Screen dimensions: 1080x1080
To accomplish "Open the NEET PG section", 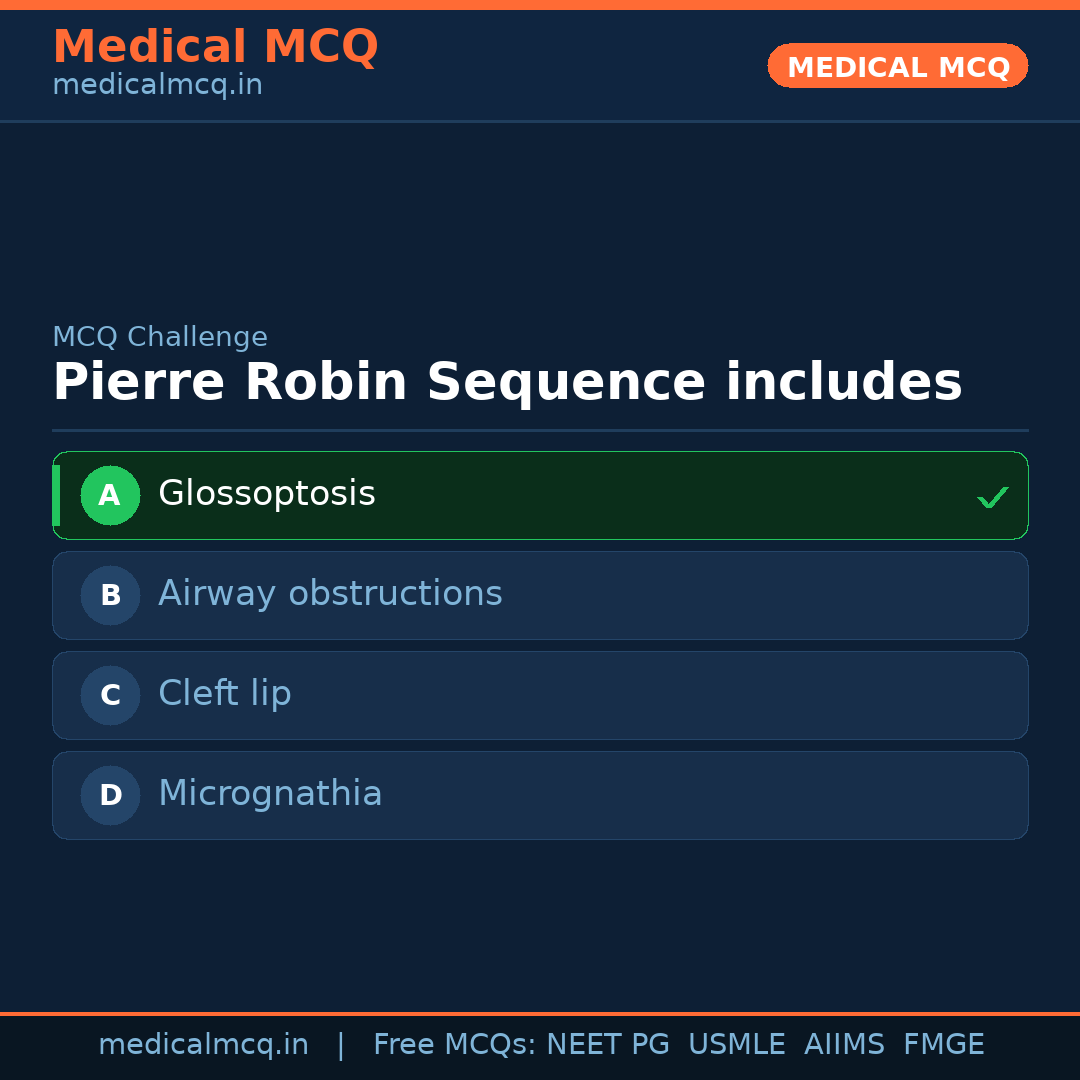I will click(607, 1044).
